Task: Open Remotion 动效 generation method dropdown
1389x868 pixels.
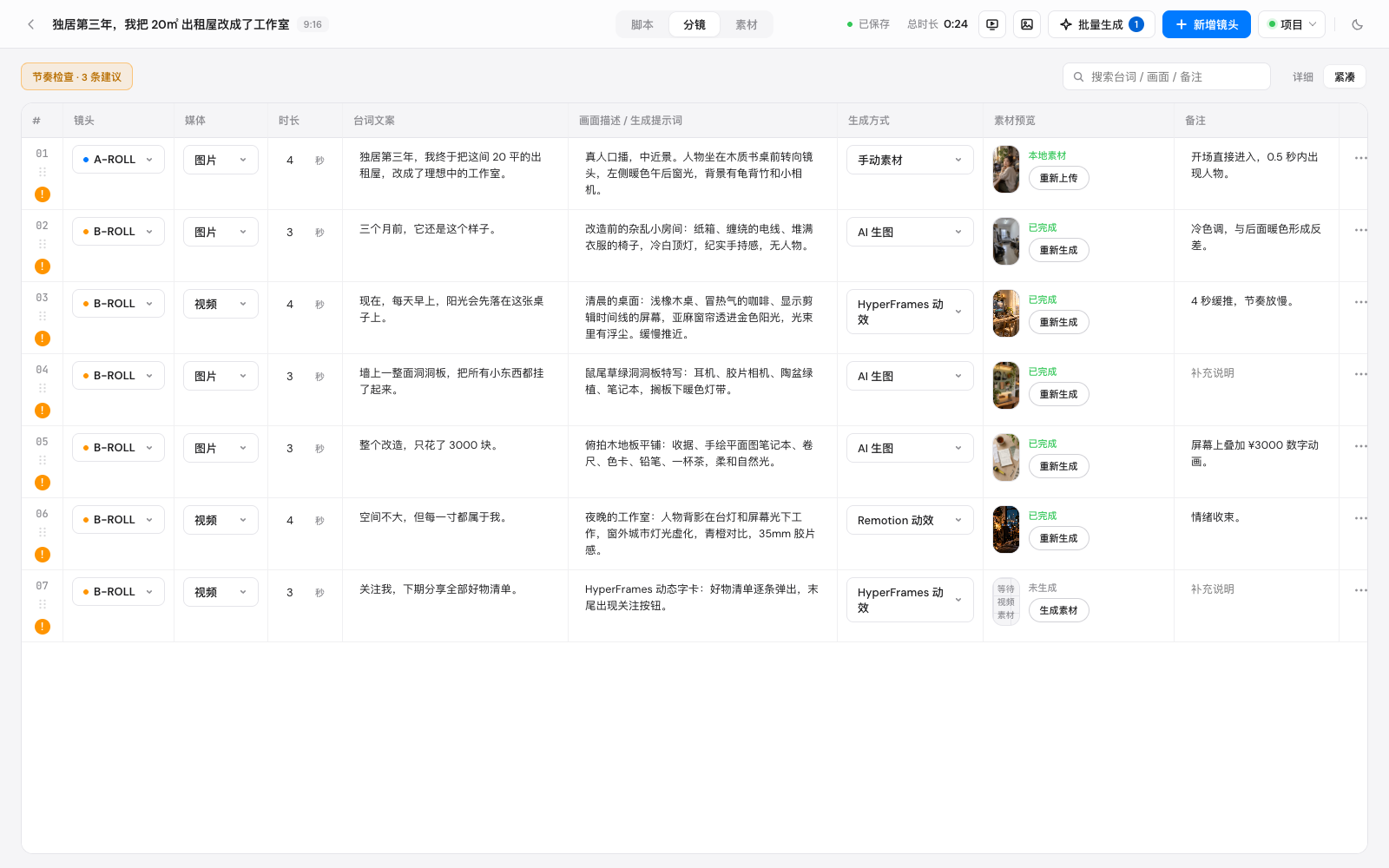Action: click(910, 520)
